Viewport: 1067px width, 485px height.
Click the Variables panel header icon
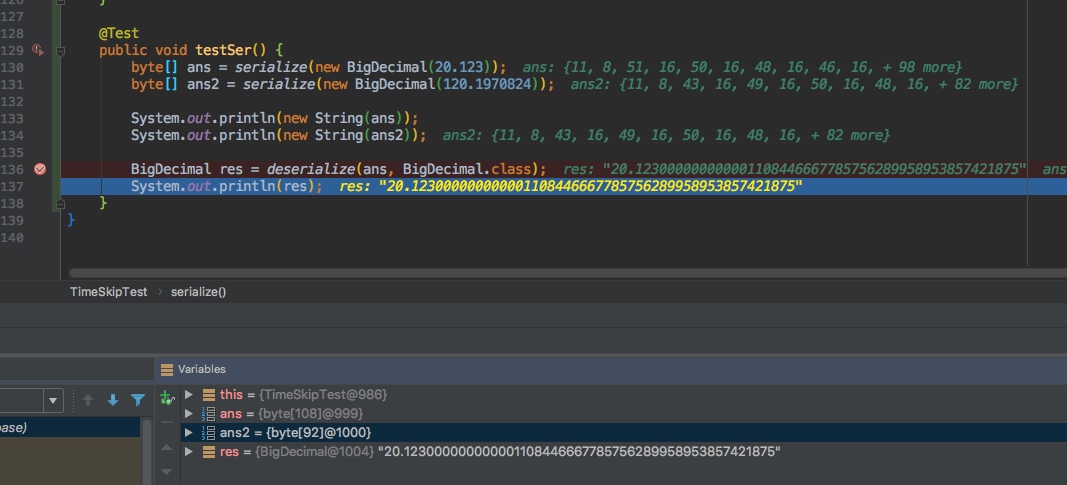coord(167,369)
